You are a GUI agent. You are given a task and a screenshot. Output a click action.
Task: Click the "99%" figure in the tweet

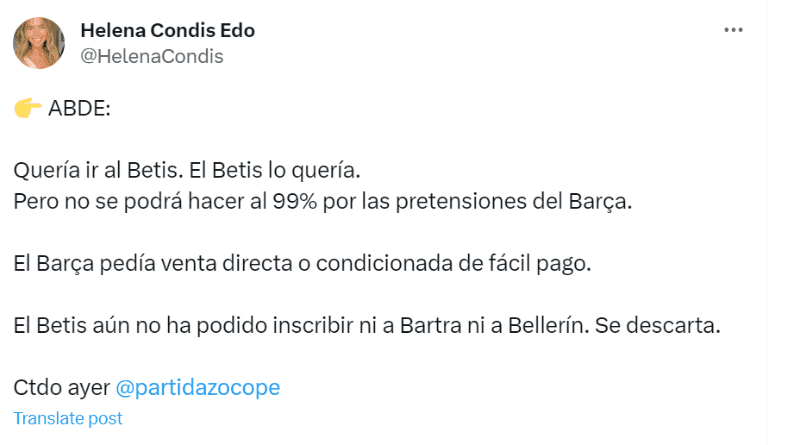[x=299, y=200]
